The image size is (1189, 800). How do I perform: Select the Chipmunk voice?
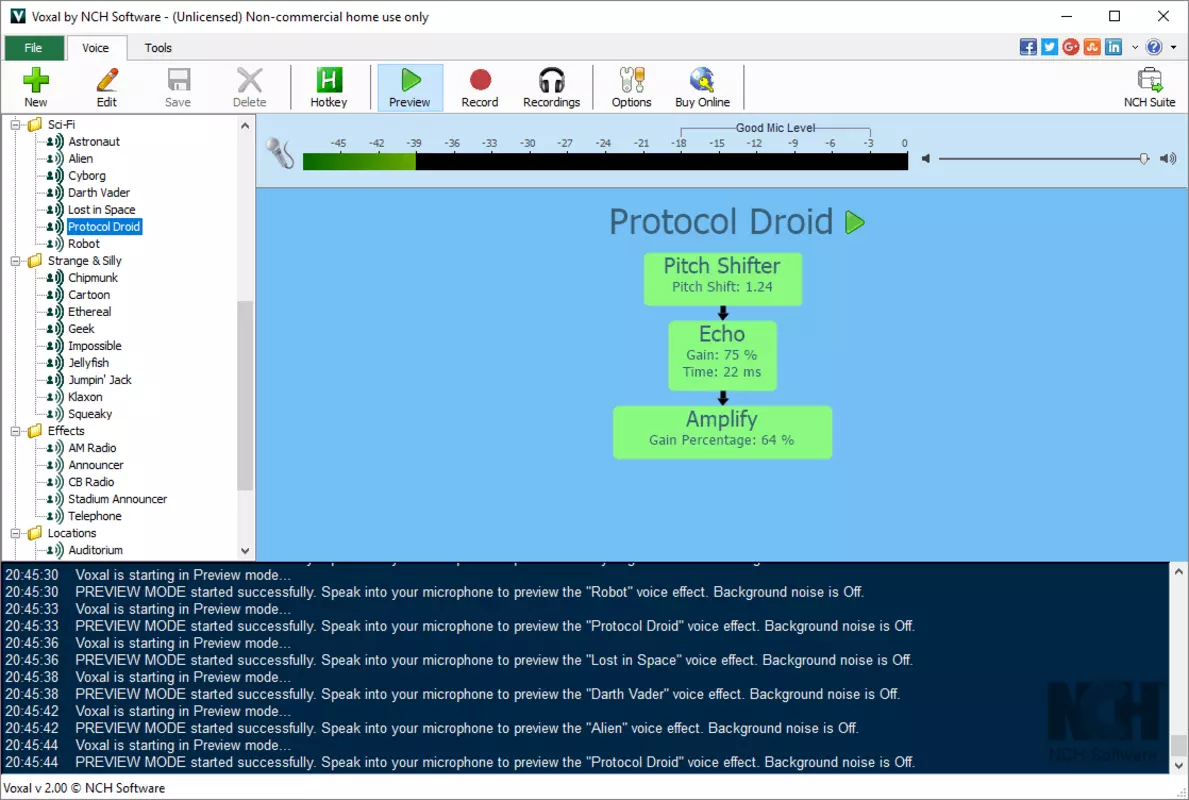[93, 278]
